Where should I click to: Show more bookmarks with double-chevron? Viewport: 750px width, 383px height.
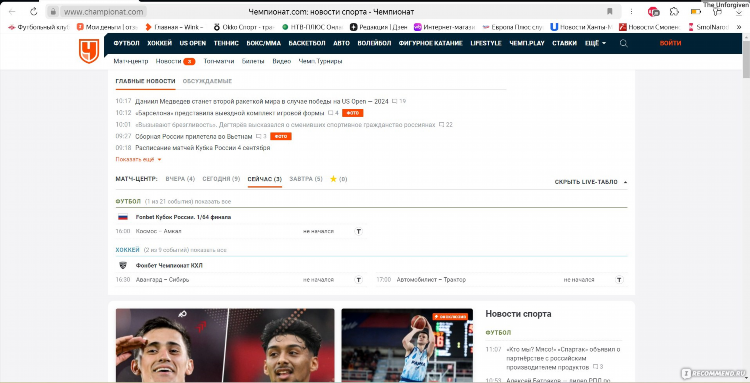(x=739, y=27)
